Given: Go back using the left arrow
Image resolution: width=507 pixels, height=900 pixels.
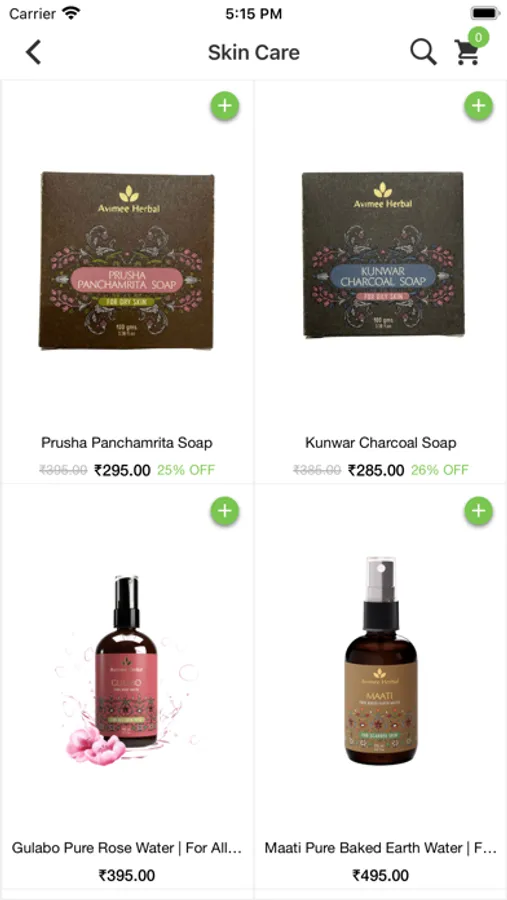Looking at the screenshot, I should tap(33, 52).
